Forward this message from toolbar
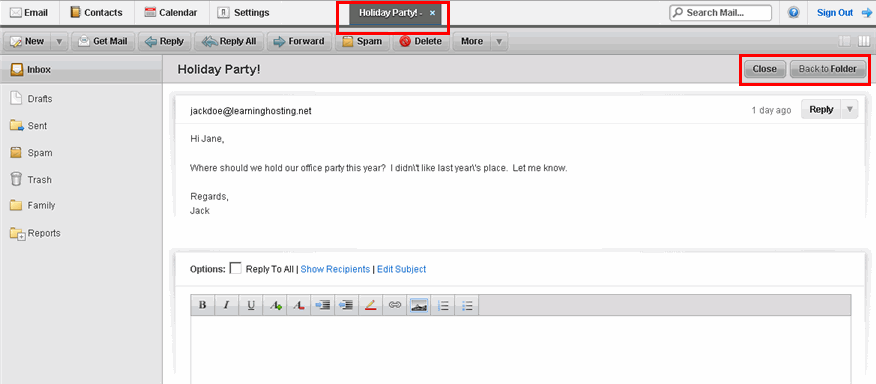Screen dimensions: 876x384 (x=299, y=41)
